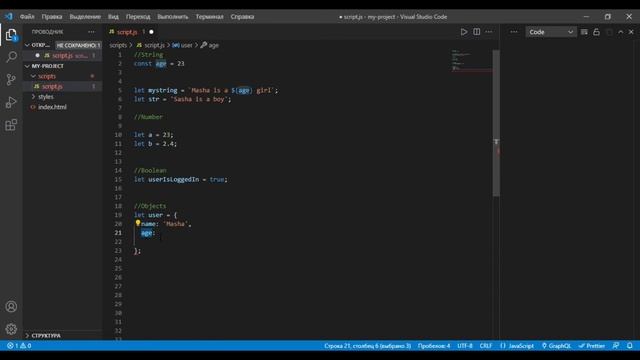Click the lightbulb quick fix icon
640x360 pixels.
[x=138, y=223]
